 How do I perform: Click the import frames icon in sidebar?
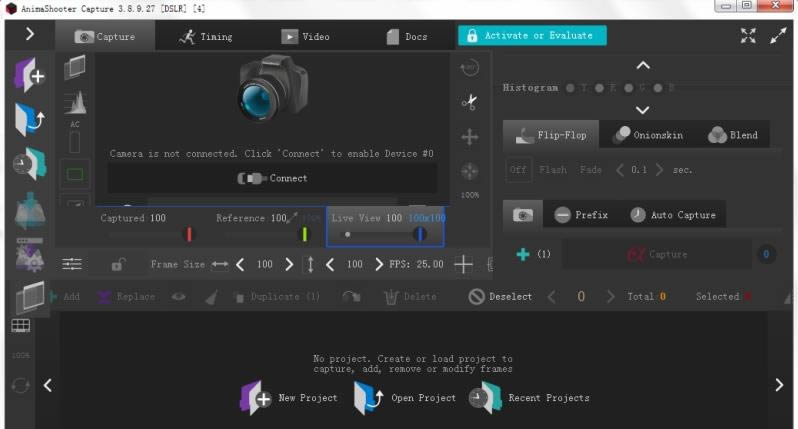[30, 210]
